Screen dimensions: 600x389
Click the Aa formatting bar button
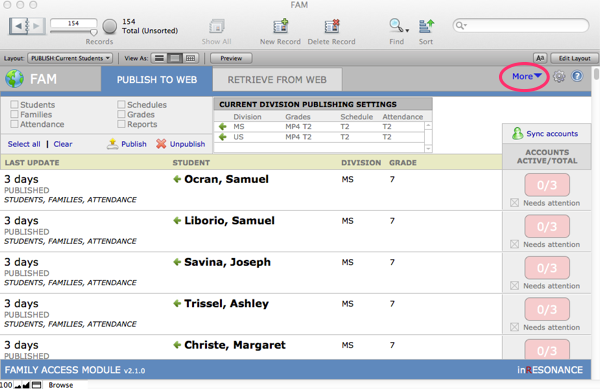click(x=540, y=58)
